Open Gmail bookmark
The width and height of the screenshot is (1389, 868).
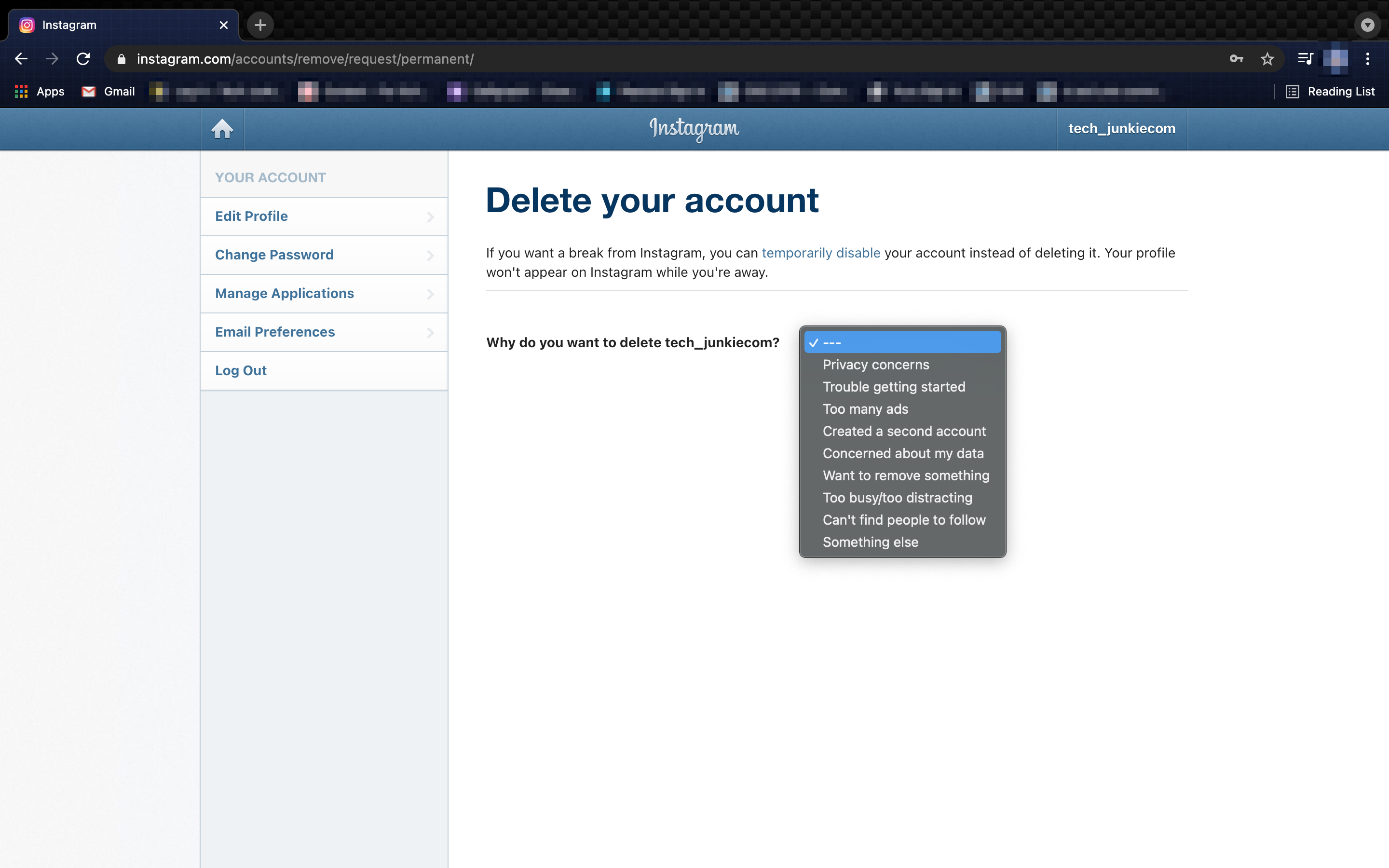coord(109,91)
